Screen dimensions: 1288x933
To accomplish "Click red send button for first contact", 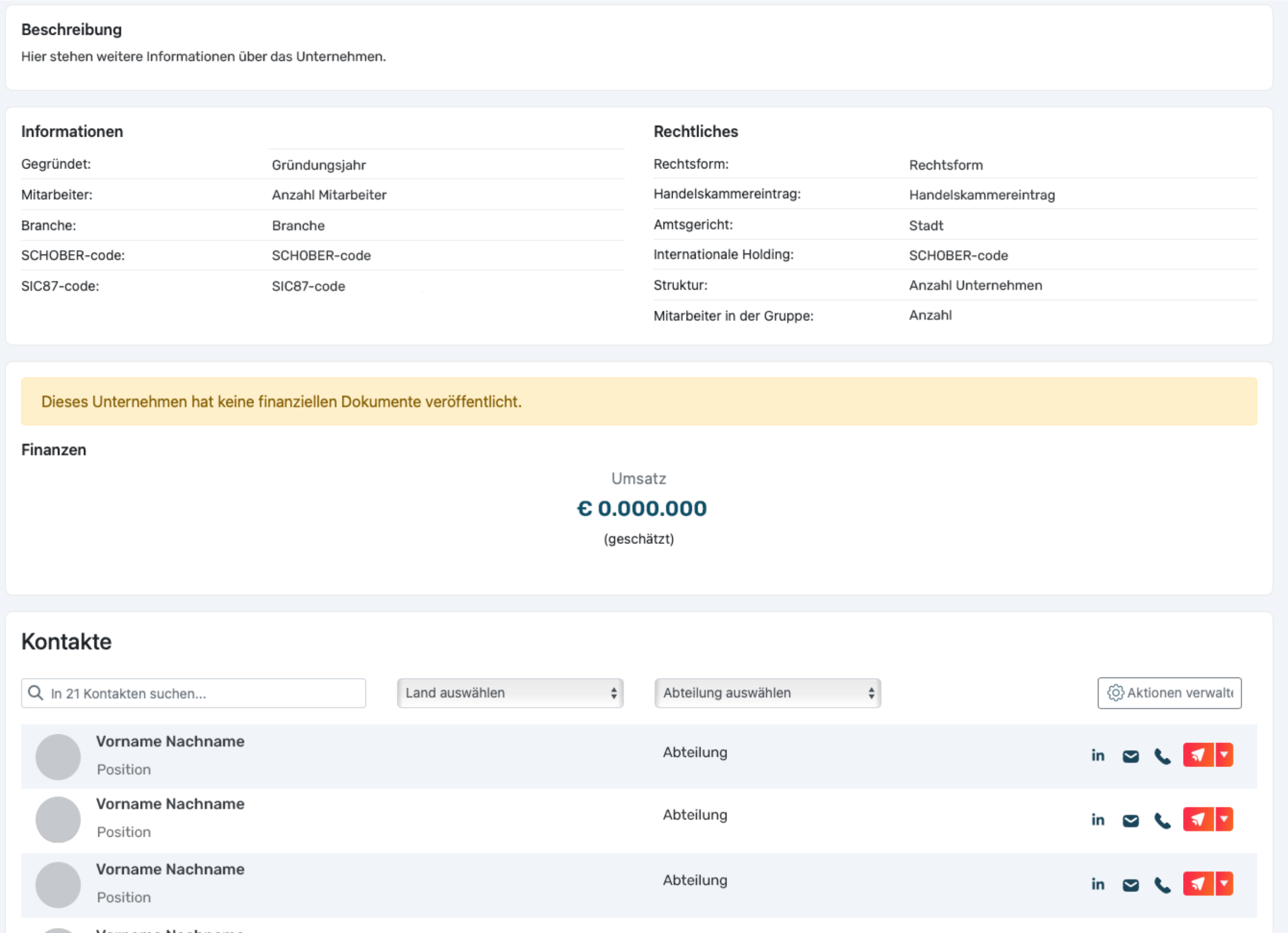I will 1198,755.
